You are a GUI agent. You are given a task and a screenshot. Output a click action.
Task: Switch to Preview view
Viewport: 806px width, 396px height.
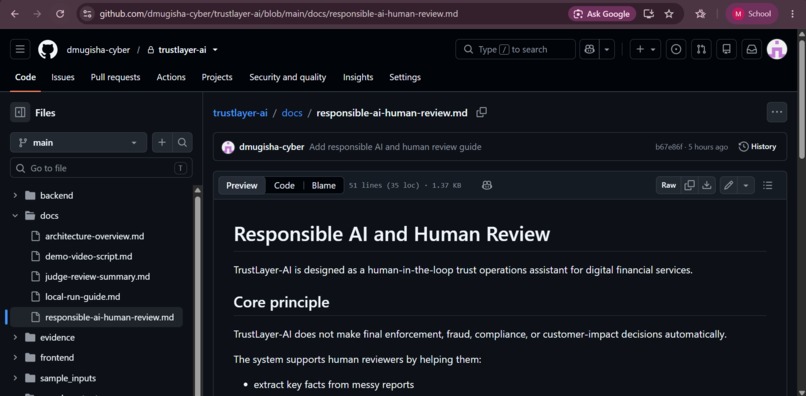pos(242,186)
